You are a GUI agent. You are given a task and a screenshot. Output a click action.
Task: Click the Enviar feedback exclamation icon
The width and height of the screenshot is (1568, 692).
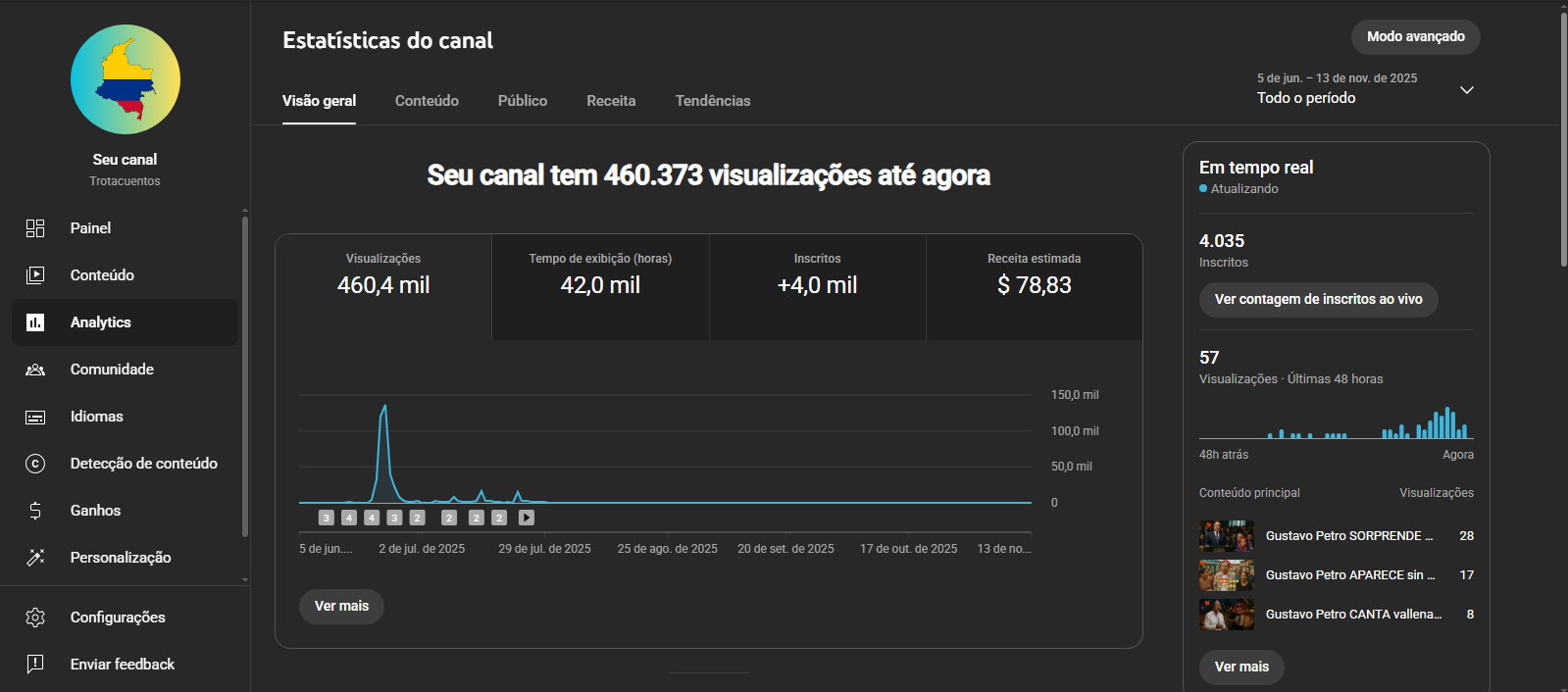click(x=35, y=665)
